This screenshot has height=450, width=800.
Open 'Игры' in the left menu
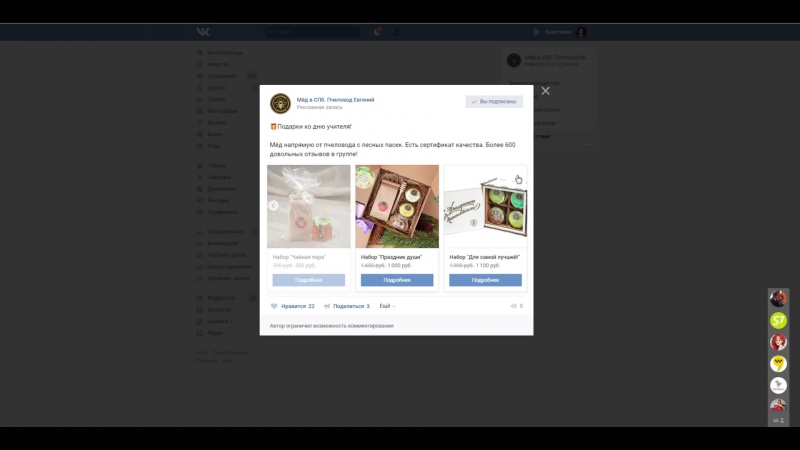[x=214, y=146]
